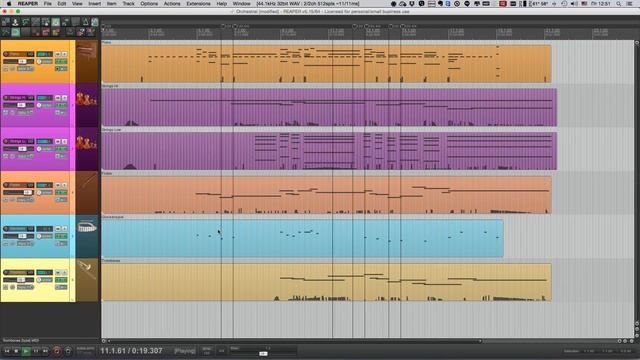Open the Apple menu
640x360 pixels.
(x=9, y=4)
